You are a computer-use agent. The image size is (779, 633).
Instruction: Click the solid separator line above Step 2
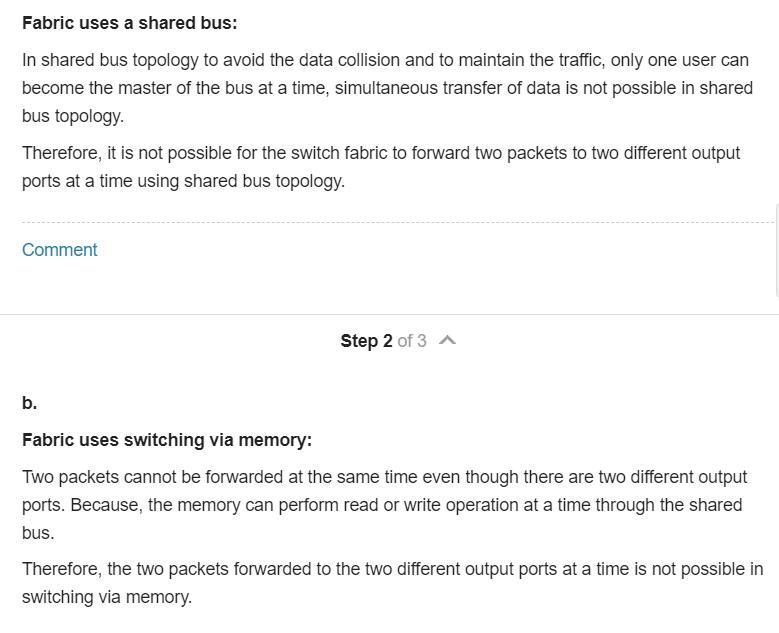coord(390,315)
